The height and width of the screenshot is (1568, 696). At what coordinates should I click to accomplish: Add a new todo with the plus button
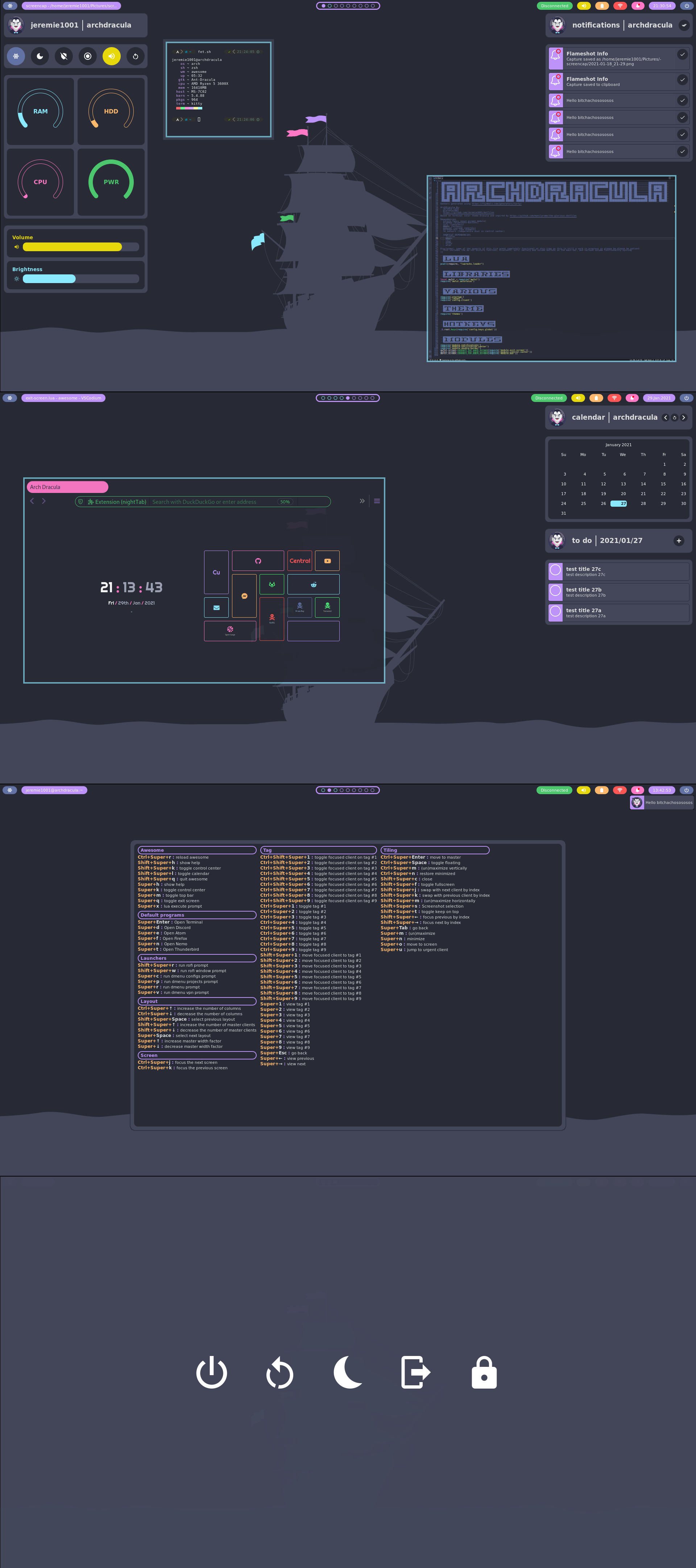coord(679,540)
